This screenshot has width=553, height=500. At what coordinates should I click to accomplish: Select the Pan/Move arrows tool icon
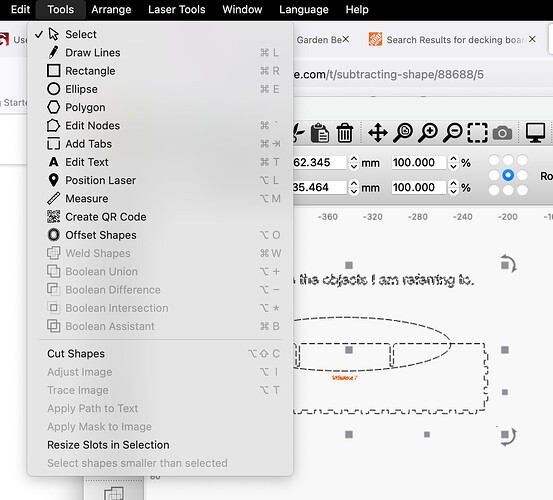(x=378, y=133)
